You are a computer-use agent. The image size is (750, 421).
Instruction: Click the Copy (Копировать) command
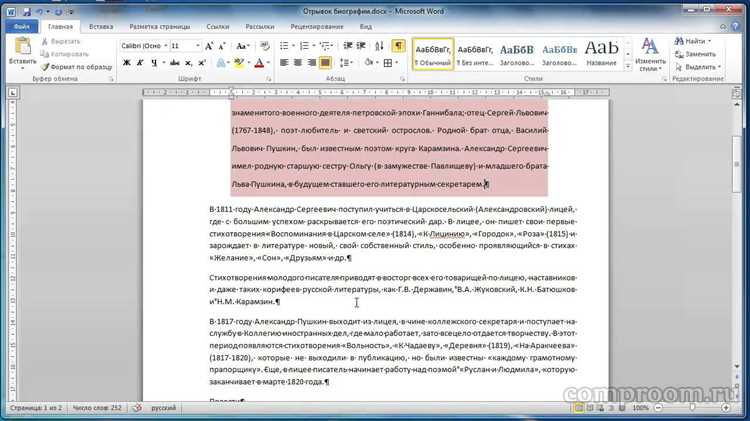coord(65,54)
